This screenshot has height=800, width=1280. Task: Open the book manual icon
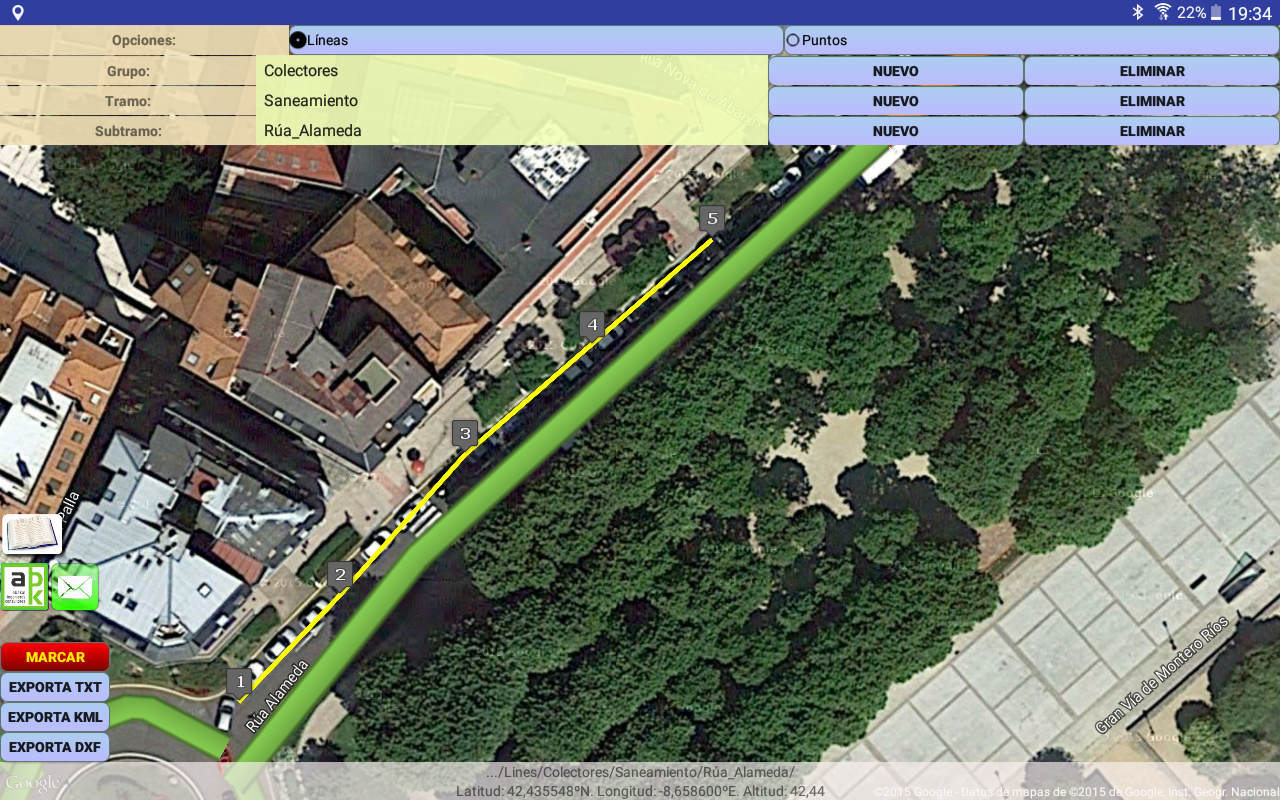(32, 534)
